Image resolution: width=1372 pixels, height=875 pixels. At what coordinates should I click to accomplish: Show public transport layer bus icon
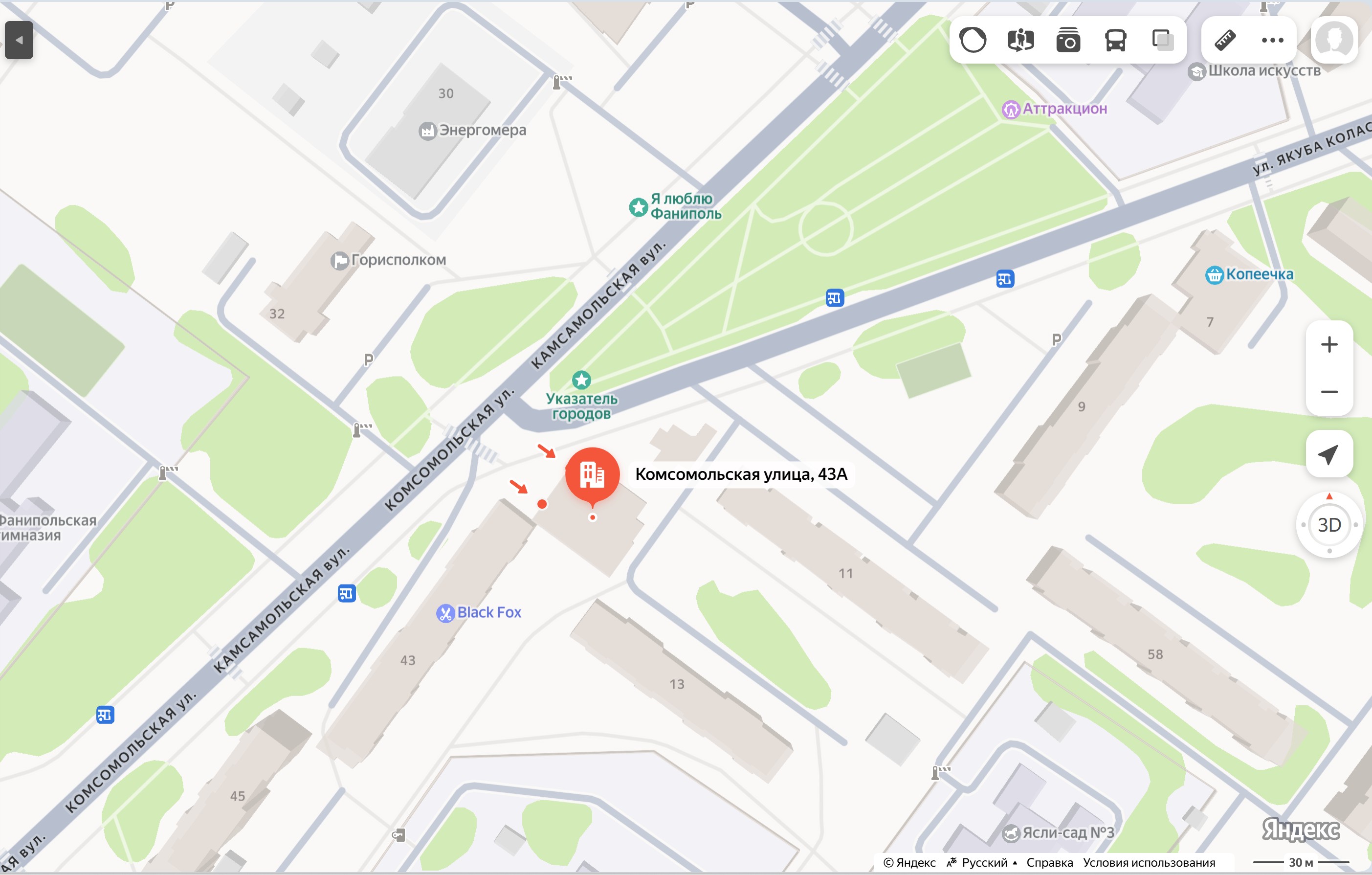coord(1115,40)
